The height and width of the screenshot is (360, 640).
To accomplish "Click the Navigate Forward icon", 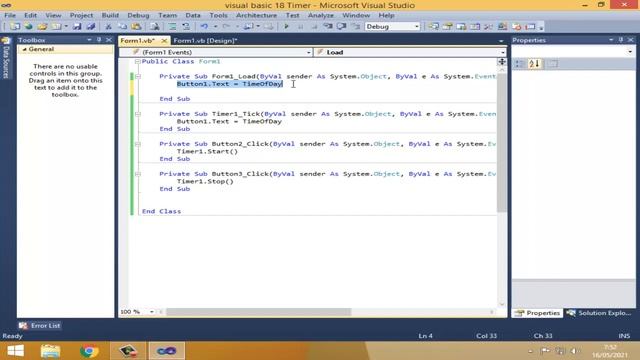I will [269, 27].
